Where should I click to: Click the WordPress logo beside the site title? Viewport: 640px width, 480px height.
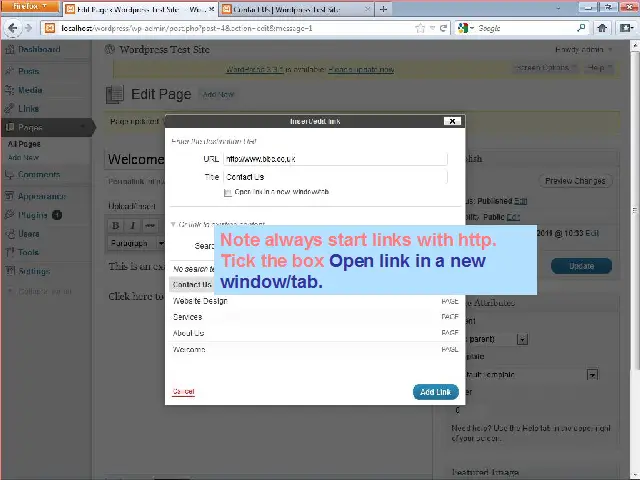pyautogui.click(x=110, y=49)
